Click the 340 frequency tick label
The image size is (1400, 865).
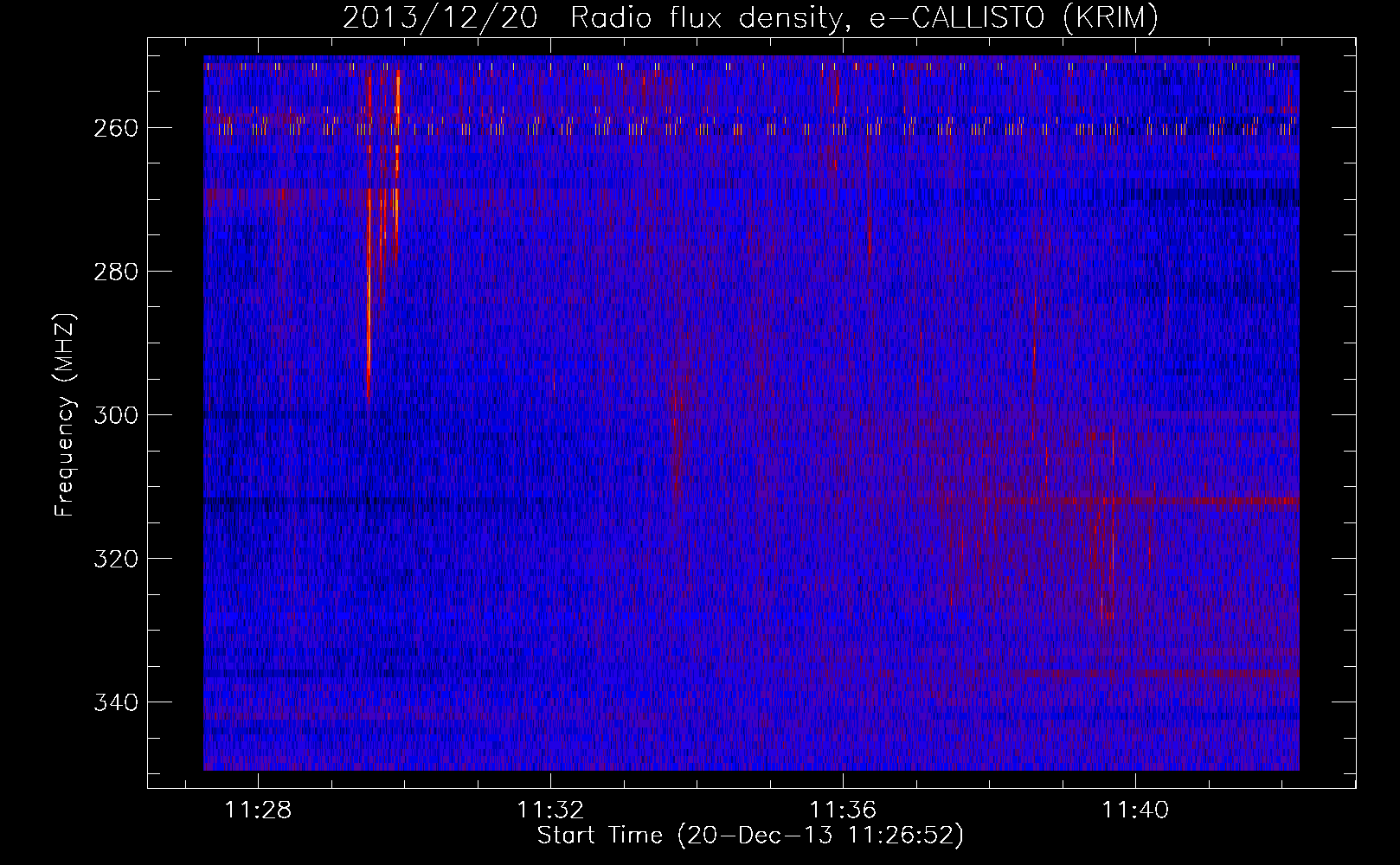pos(115,702)
